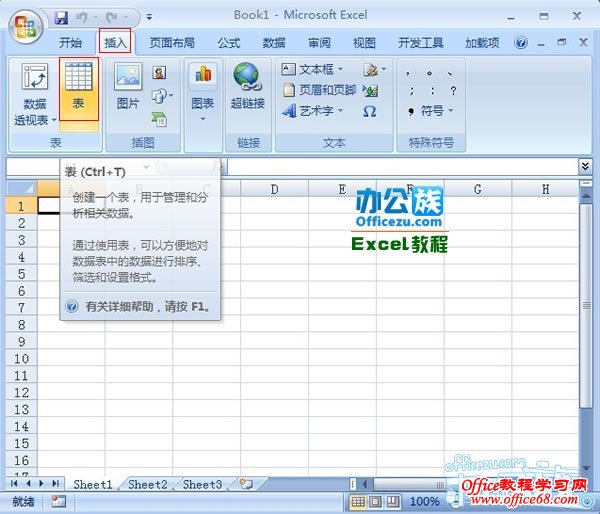
Task: Select row 5 header
Action: tap(21, 274)
